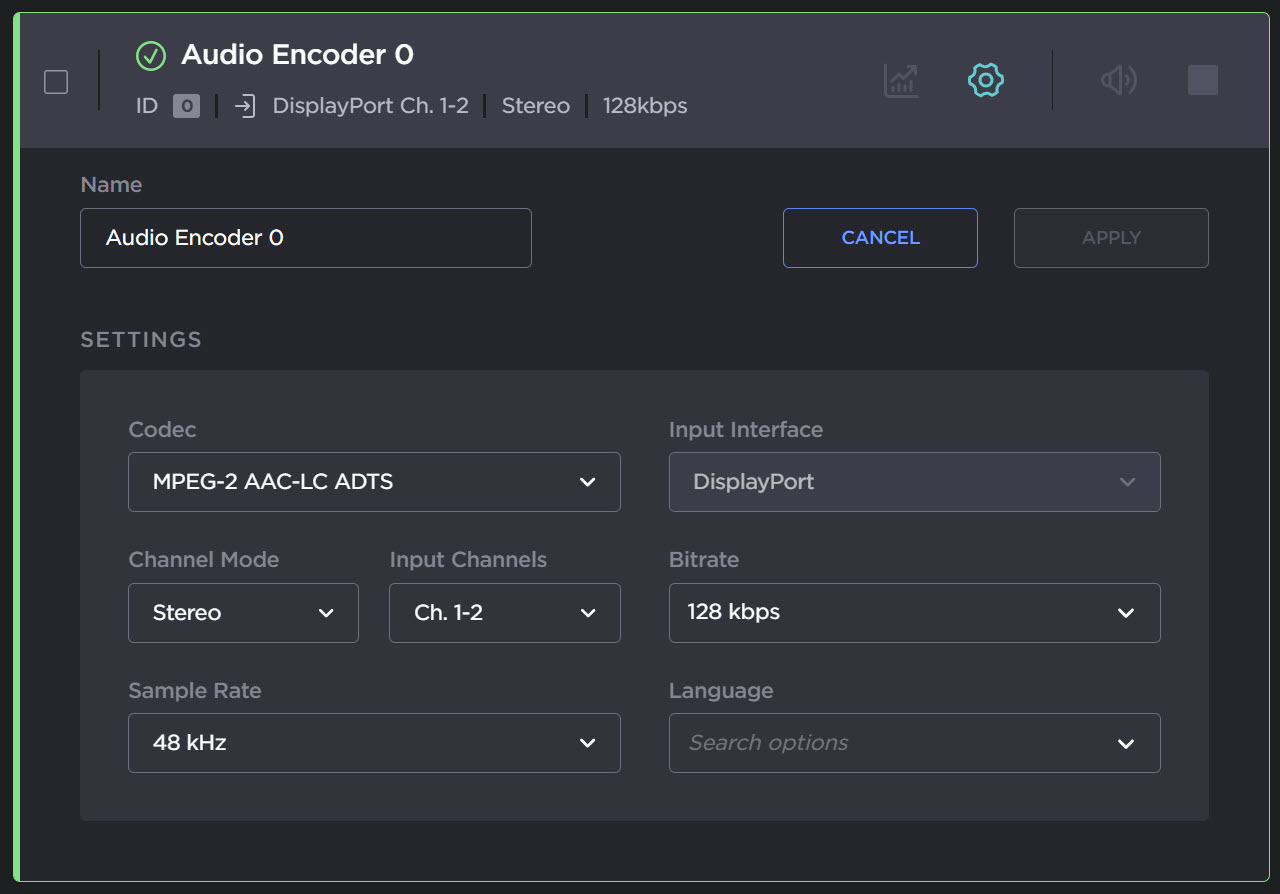Click the CANCEL button
1280x894 pixels.
[x=880, y=238]
